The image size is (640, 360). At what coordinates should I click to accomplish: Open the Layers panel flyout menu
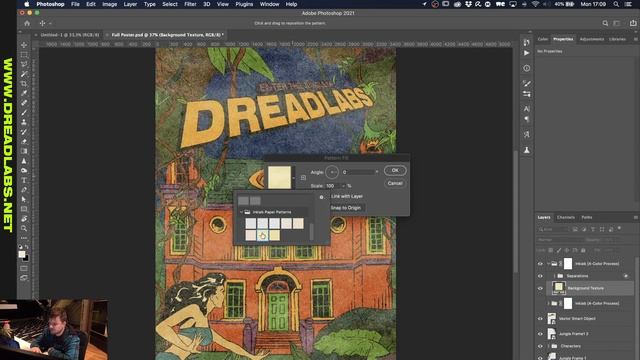636,218
